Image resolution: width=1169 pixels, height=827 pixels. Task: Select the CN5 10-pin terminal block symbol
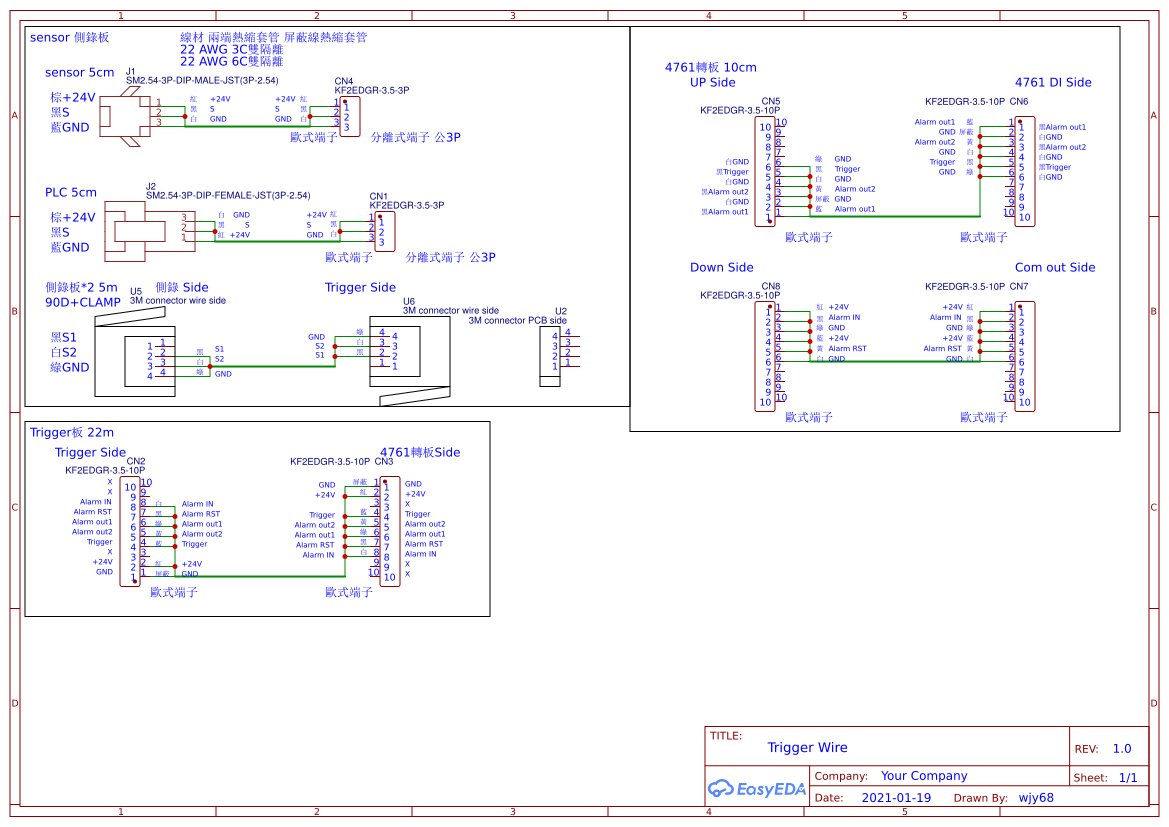(764, 170)
